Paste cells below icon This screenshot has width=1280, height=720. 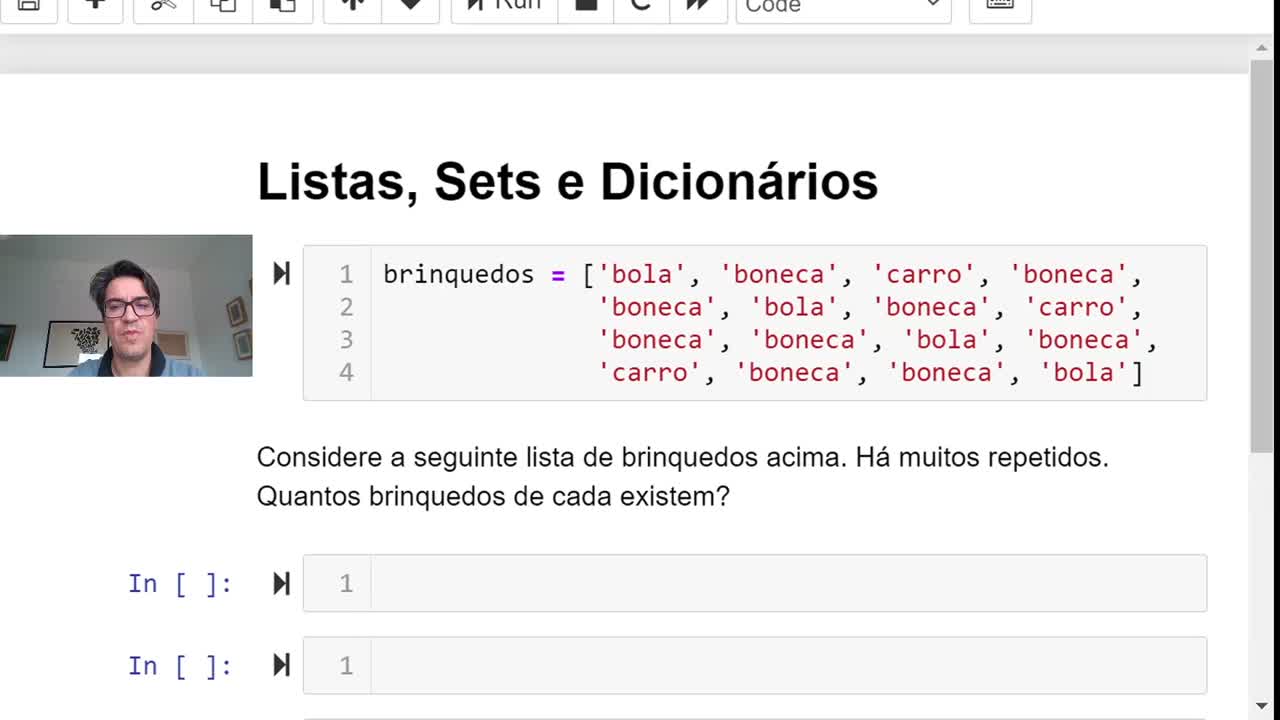click(283, 6)
